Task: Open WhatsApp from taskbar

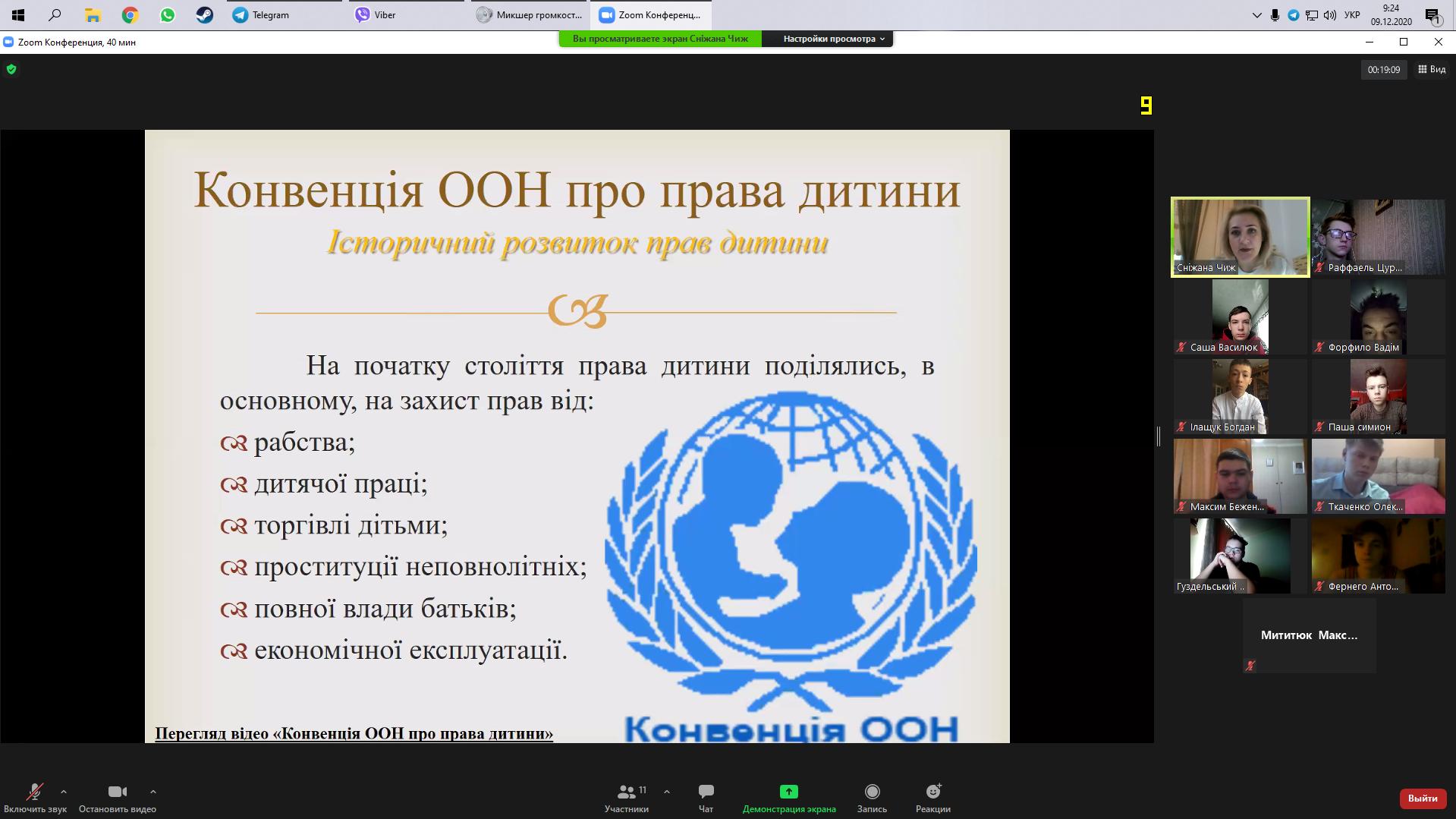Action: pos(167,15)
